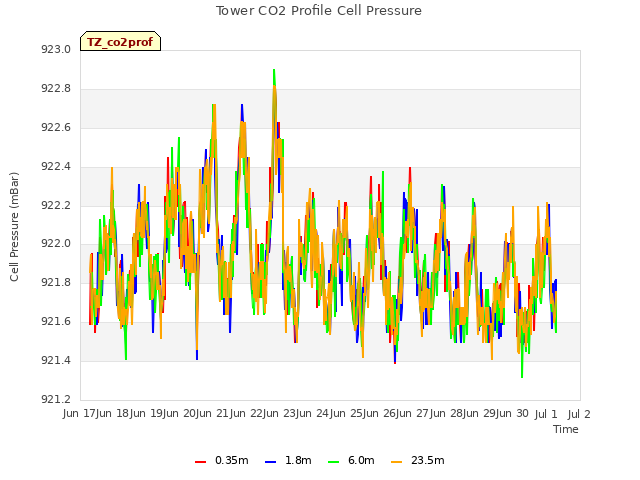Click the Time axis label

point(566,429)
